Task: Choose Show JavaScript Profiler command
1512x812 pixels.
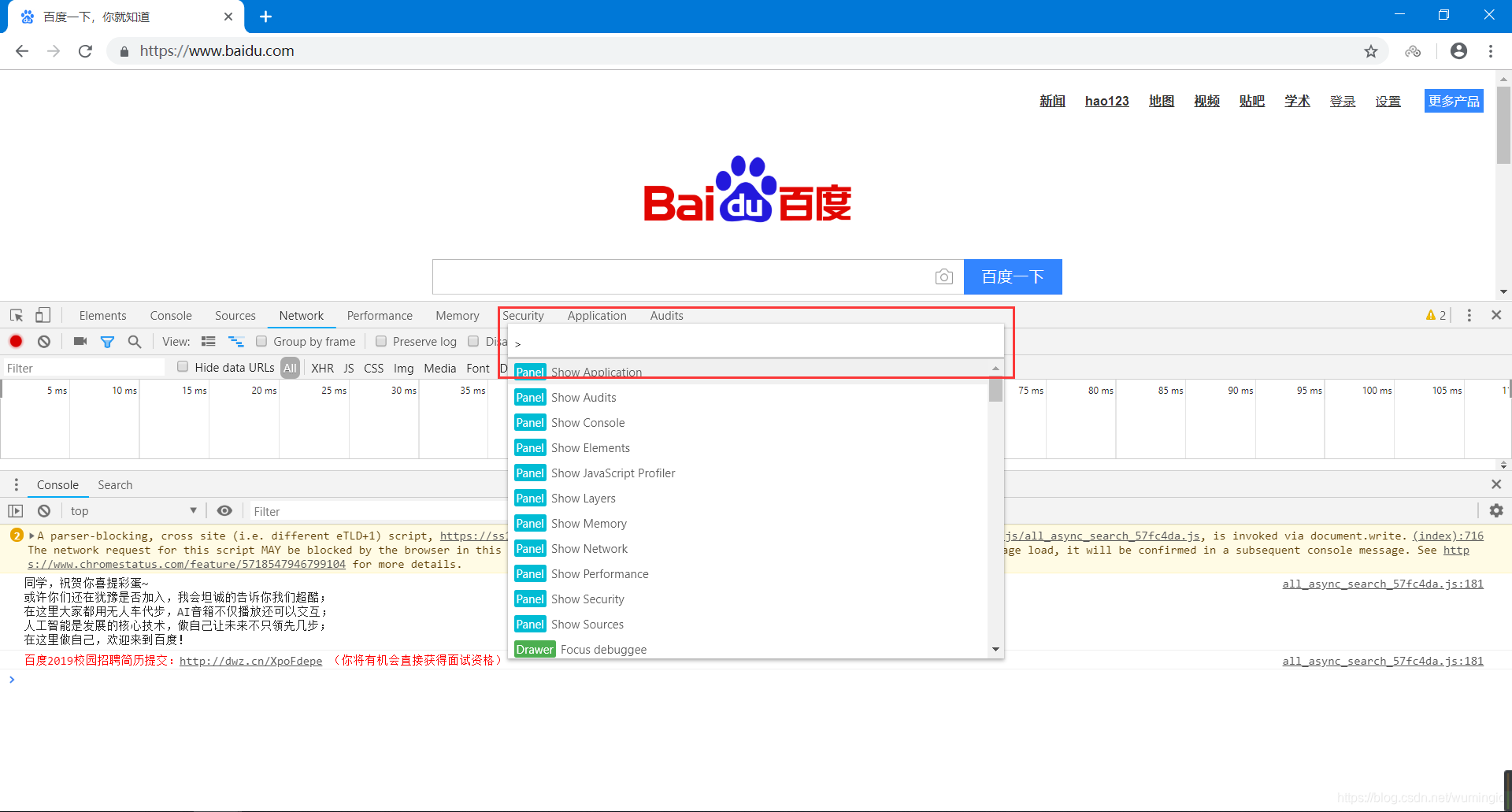Action: (x=748, y=473)
